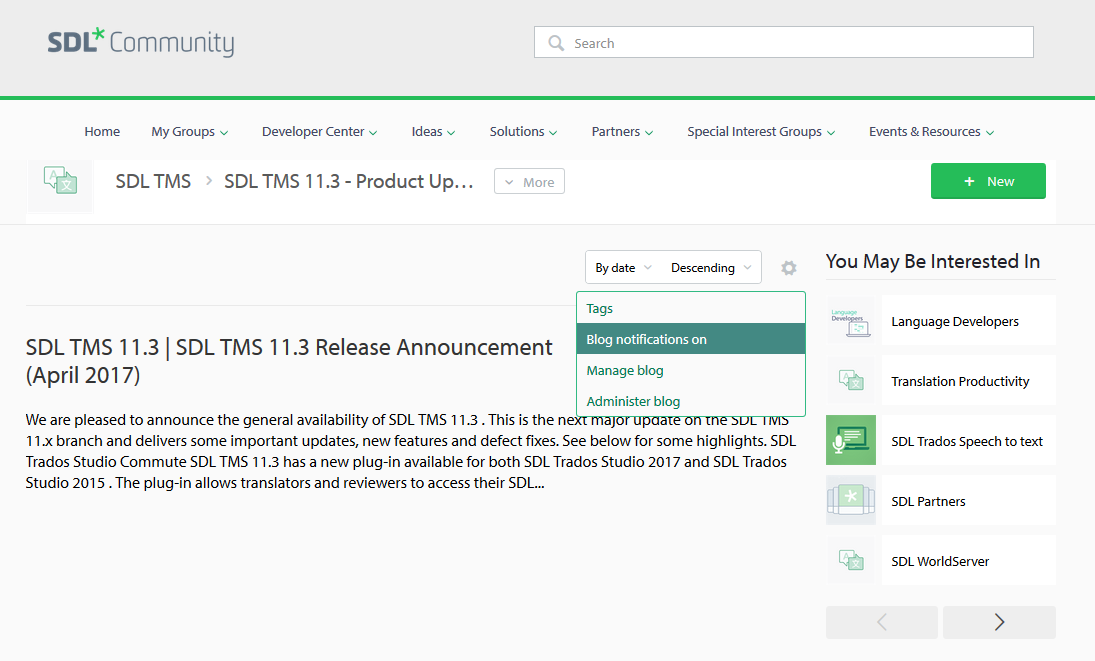Click the SDL WorldServer thumbnail icon

click(851, 560)
